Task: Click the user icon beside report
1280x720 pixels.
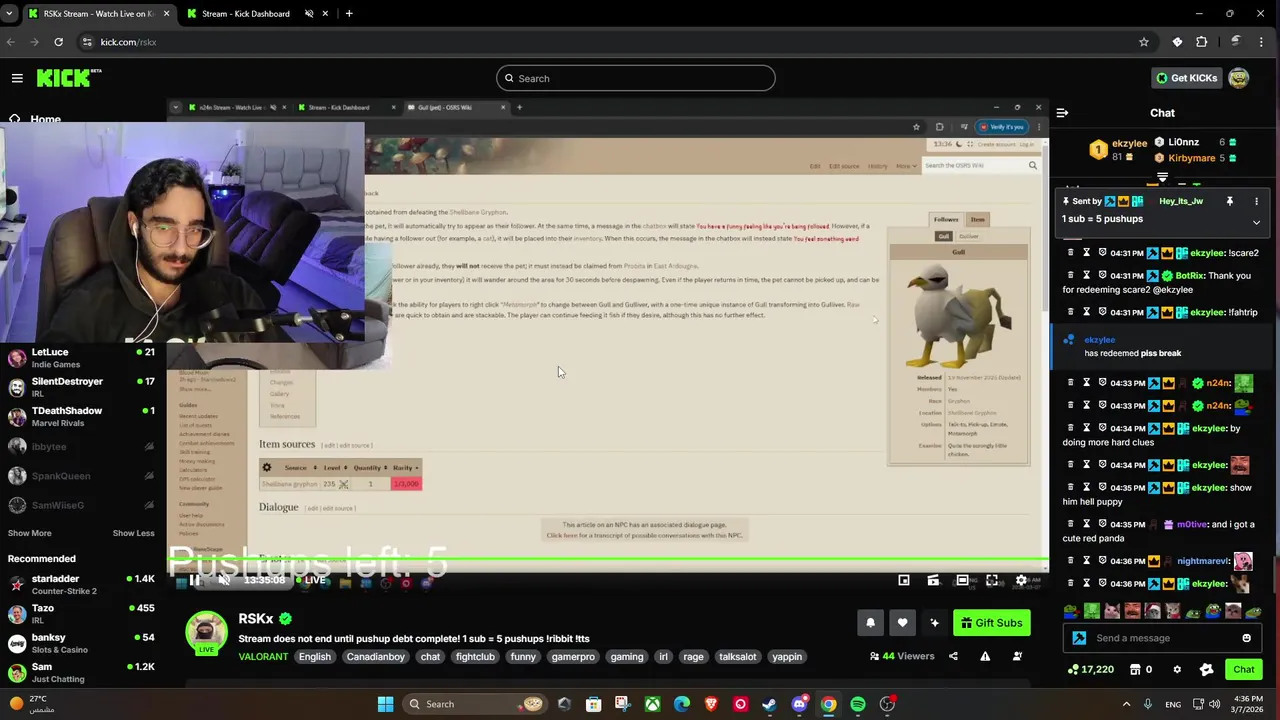Action: click(1017, 656)
